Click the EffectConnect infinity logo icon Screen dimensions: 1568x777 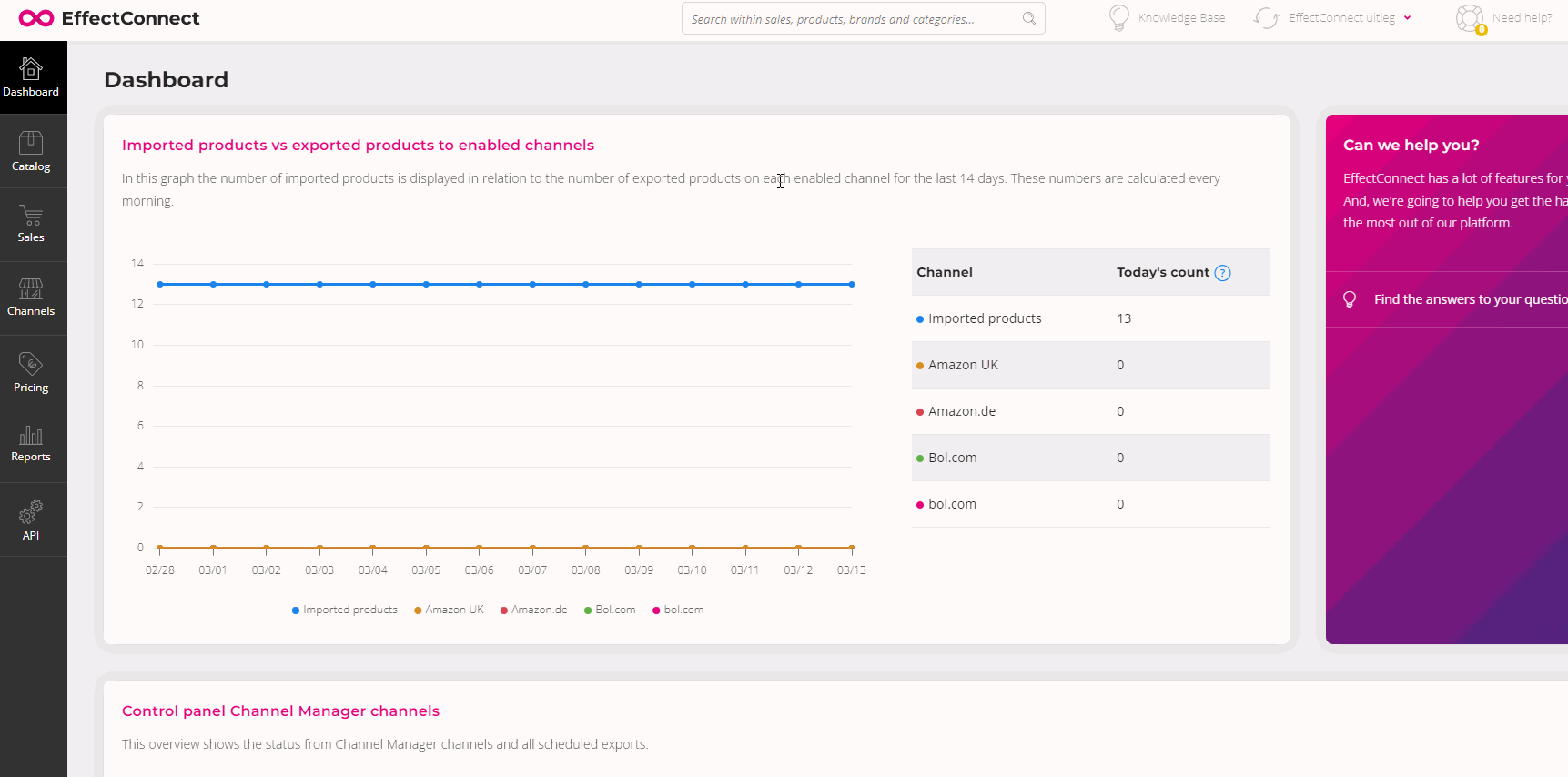(x=36, y=18)
